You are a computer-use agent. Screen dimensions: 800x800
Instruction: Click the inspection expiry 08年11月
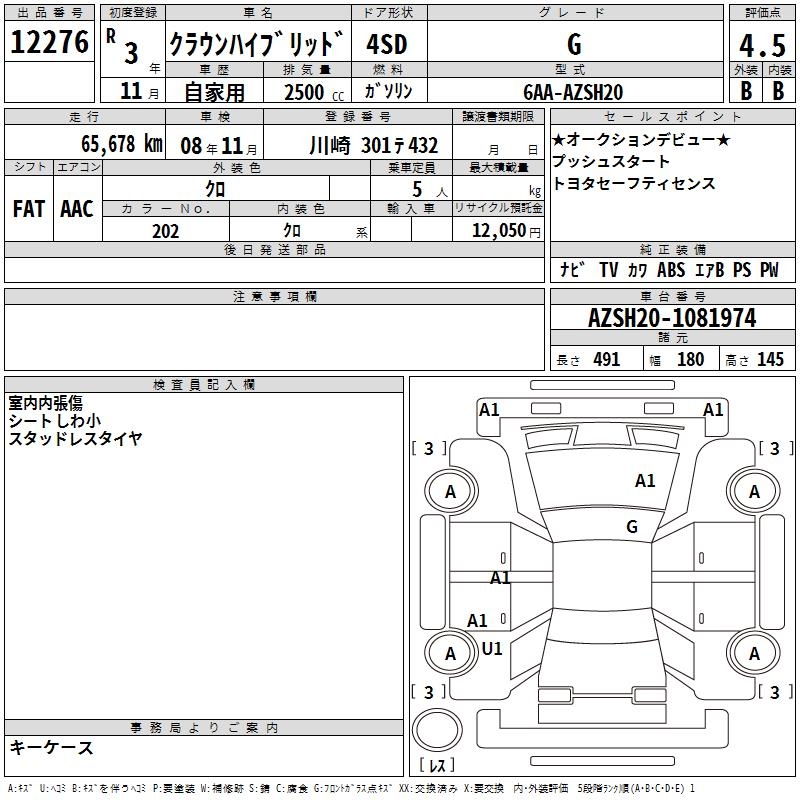(x=219, y=146)
